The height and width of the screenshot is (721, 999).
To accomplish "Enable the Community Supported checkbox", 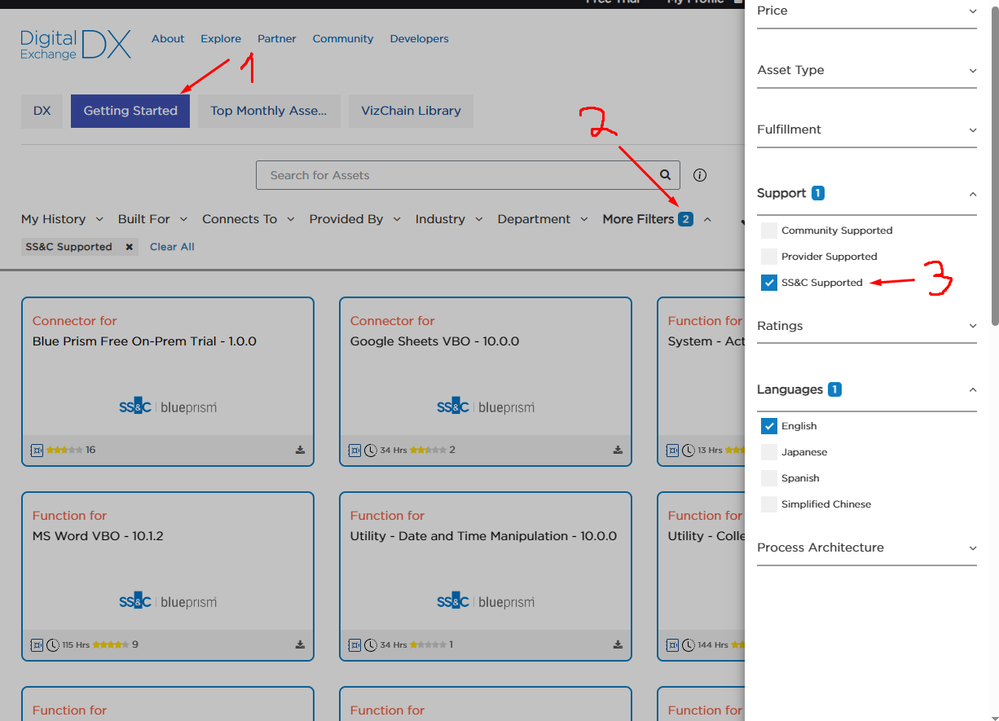I will (769, 231).
